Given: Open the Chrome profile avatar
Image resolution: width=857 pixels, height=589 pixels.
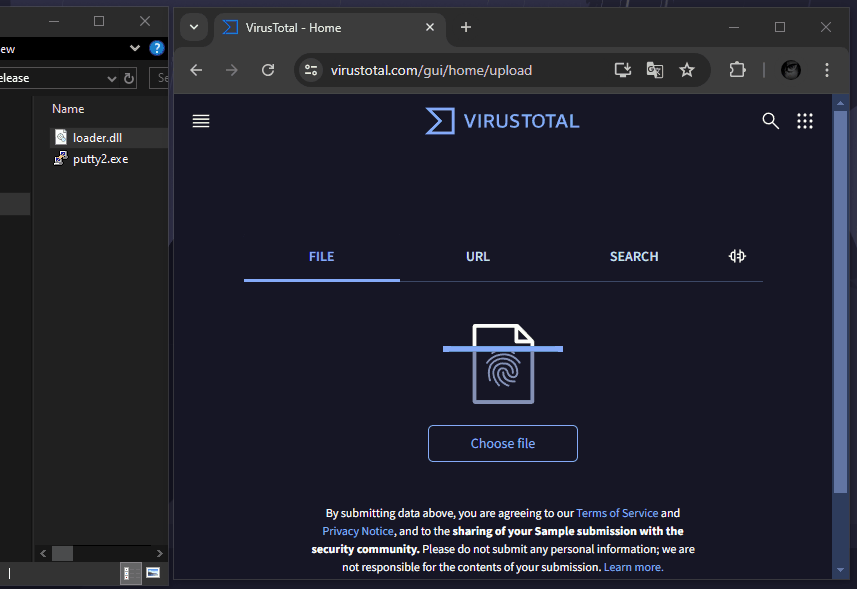Looking at the screenshot, I should coord(791,70).
